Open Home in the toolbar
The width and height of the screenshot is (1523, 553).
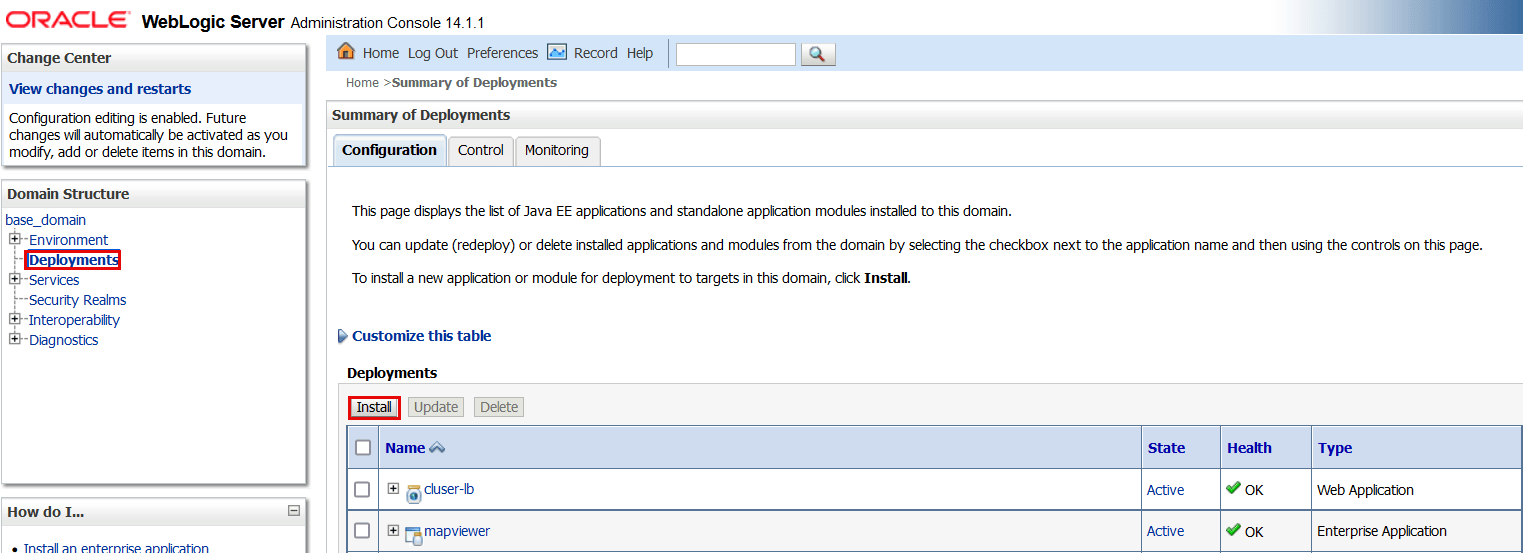tap(381, 53)
